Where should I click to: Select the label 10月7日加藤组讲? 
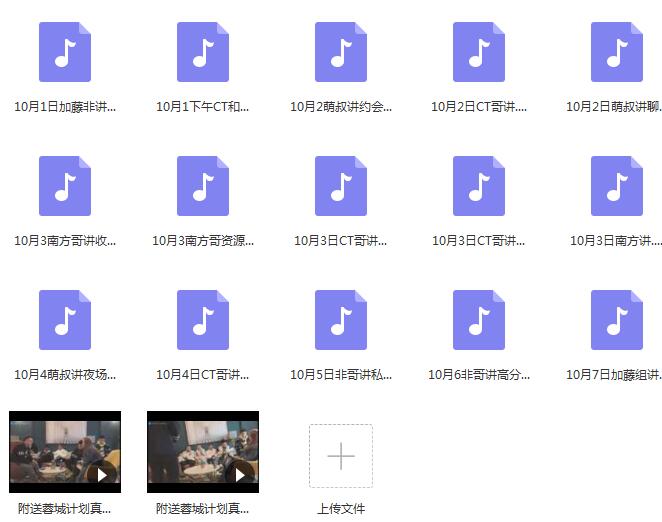614,375
